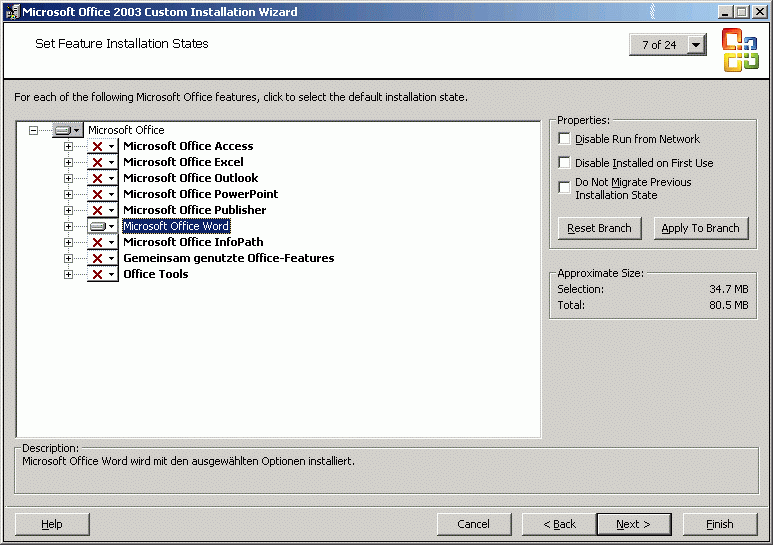Click the Set Feature Installation States heading
This screenshot has height=545, width=773.
pyautogui.click(x=122, y=44)
